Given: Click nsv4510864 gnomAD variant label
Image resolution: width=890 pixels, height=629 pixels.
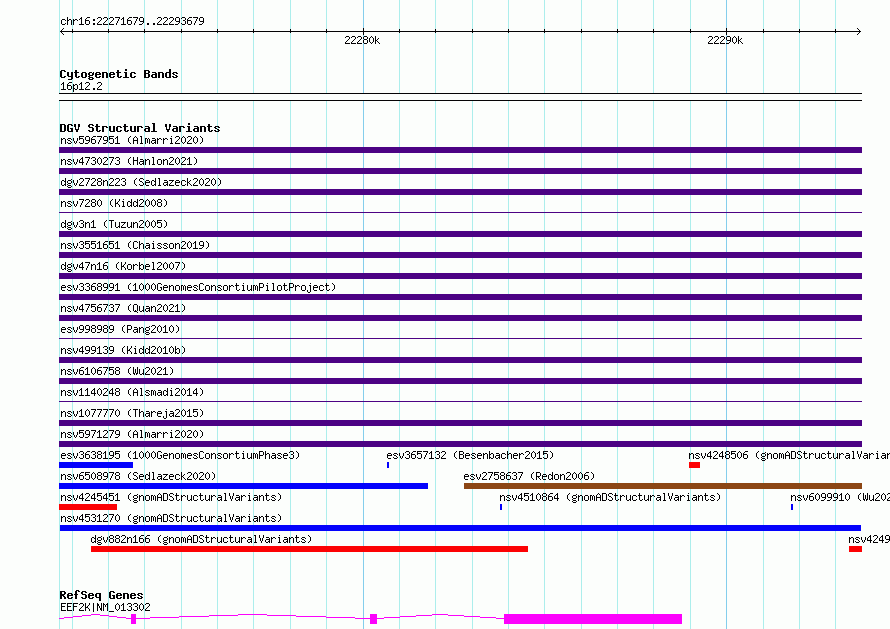Looking at the screenshot, I should pyautogui.click(x=610, y=497).
